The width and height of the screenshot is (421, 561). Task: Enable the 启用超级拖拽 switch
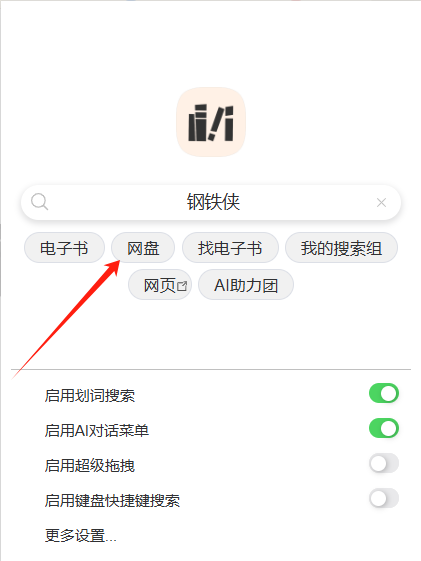tap(384, 463)
